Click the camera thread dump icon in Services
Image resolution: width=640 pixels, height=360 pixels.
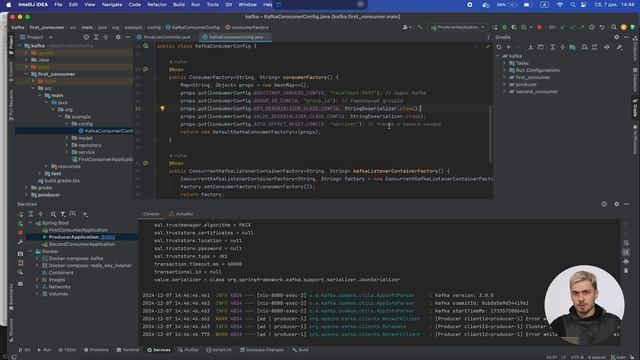(20, 253)
